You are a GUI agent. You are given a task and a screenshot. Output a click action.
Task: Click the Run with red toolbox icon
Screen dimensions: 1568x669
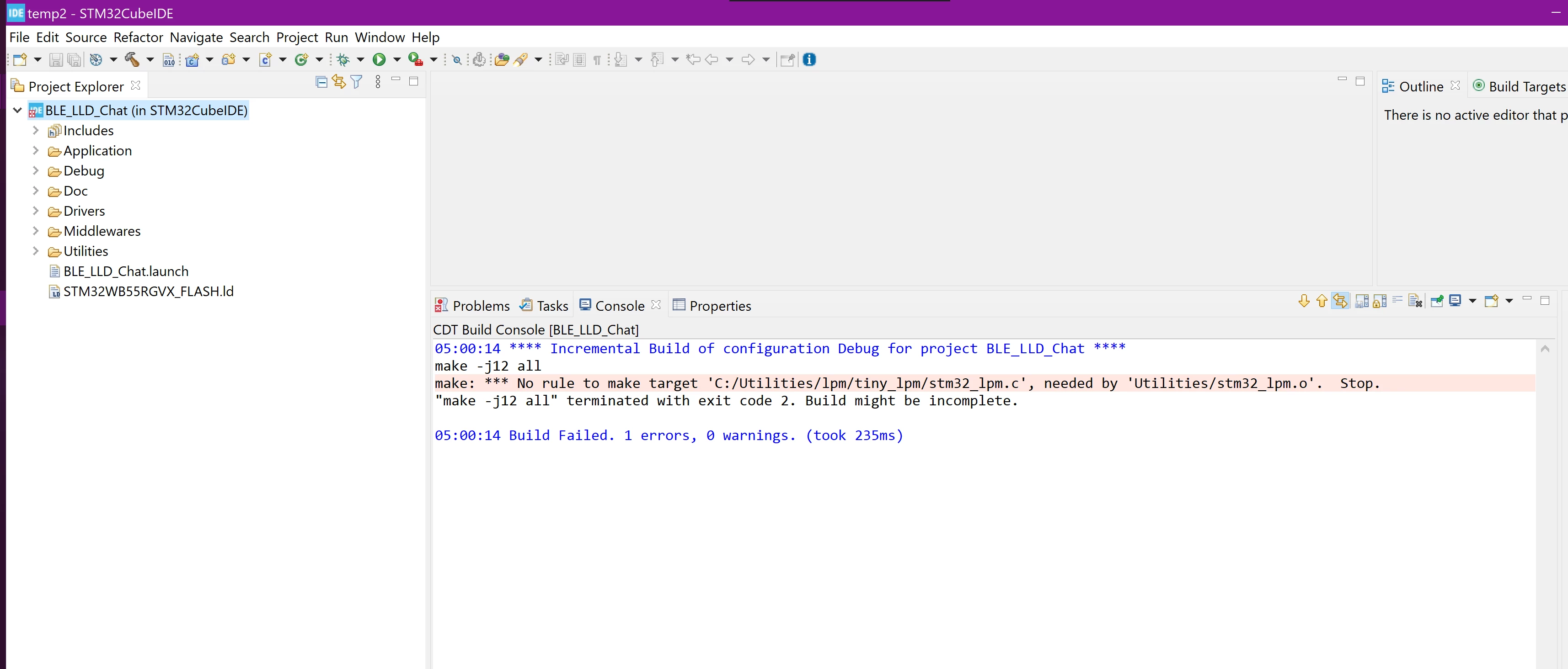[x=415, y=59]
